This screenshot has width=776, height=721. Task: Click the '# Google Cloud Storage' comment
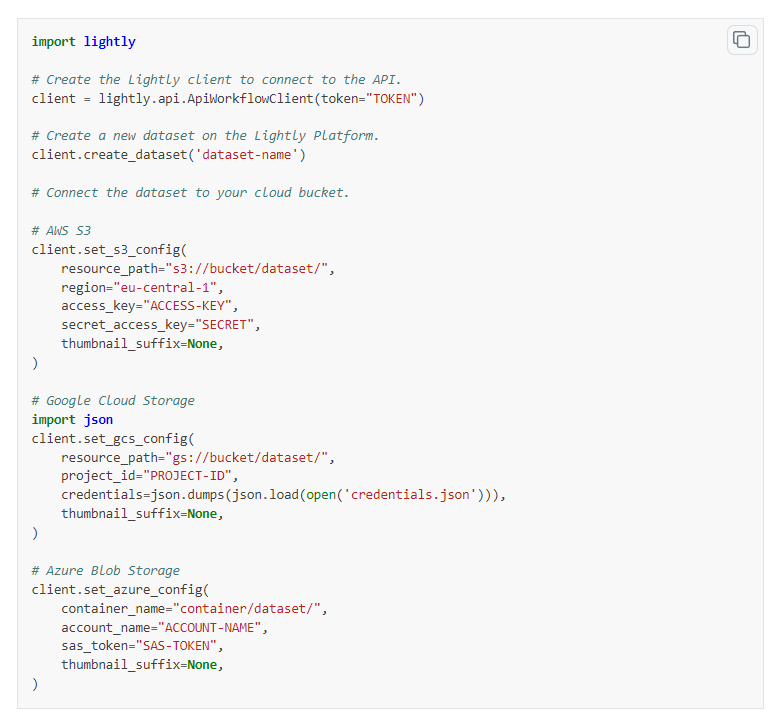113,400
